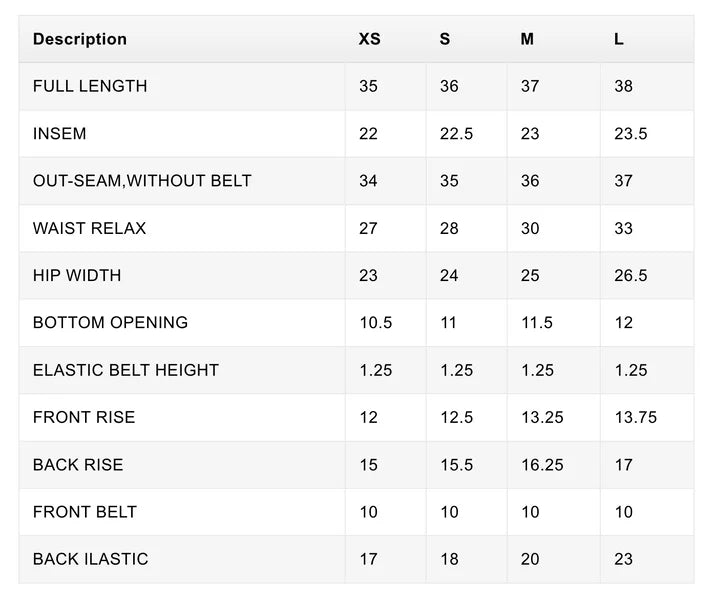The height and width of the screenshot is (602, 713).
Task: Select BOTTOM OPENING value 10.5
Action: coord(376,323)
